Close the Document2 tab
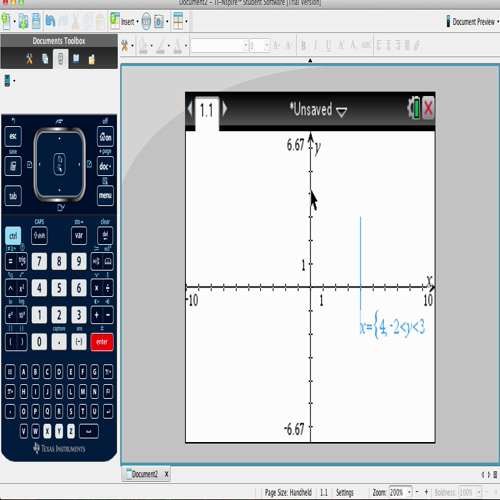The height and width of the screenshot is (500, 500). point(166,474)
